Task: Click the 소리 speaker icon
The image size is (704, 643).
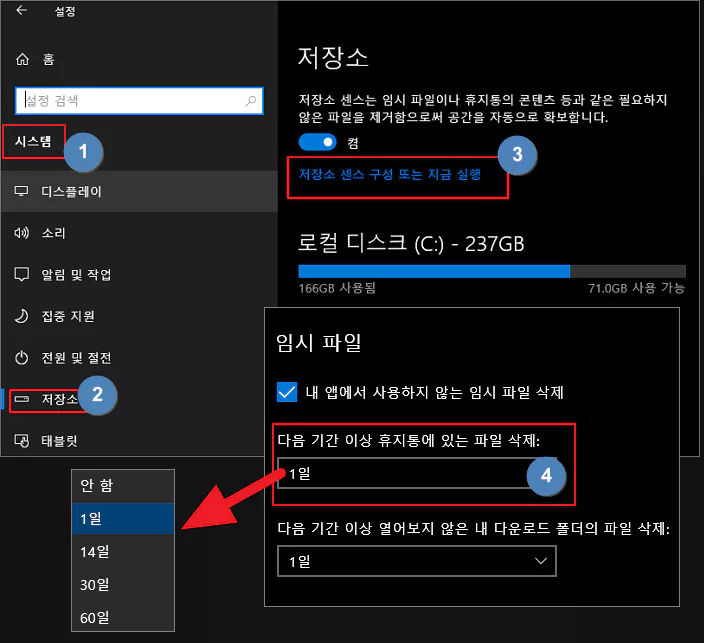Action: click(21, 233)
